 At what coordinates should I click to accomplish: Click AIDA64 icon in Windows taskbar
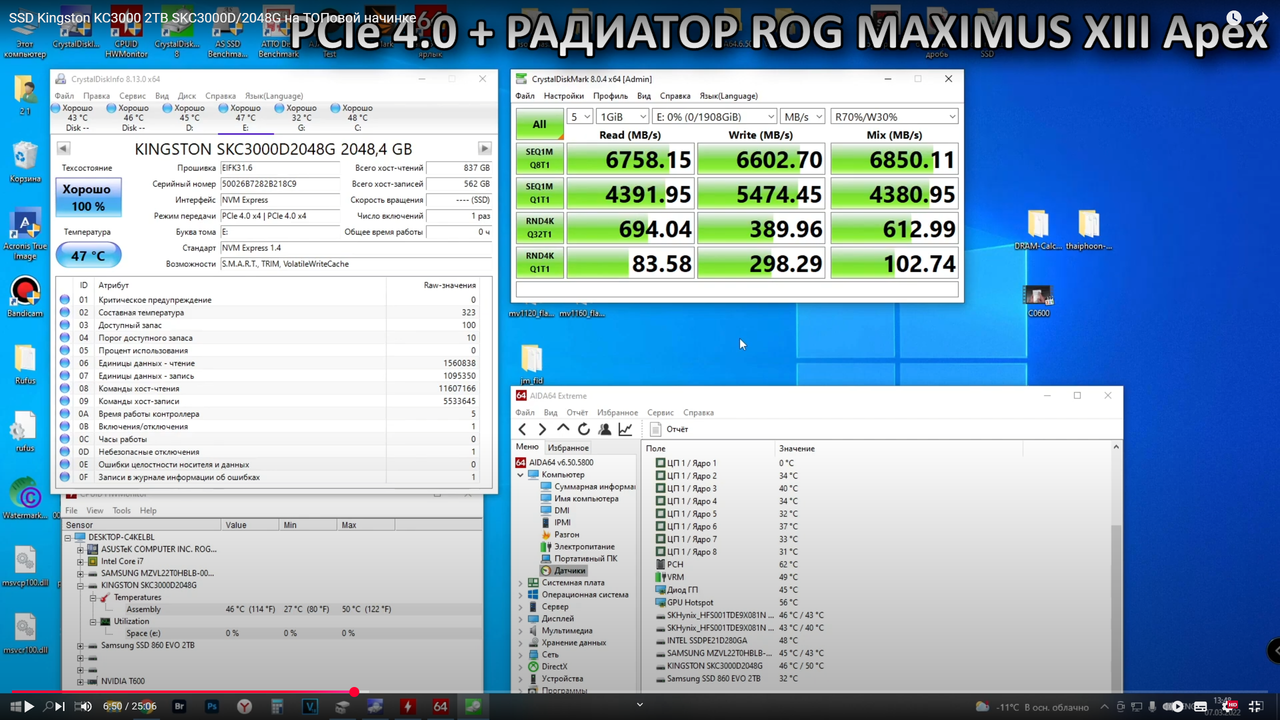(x=440, y=706)
